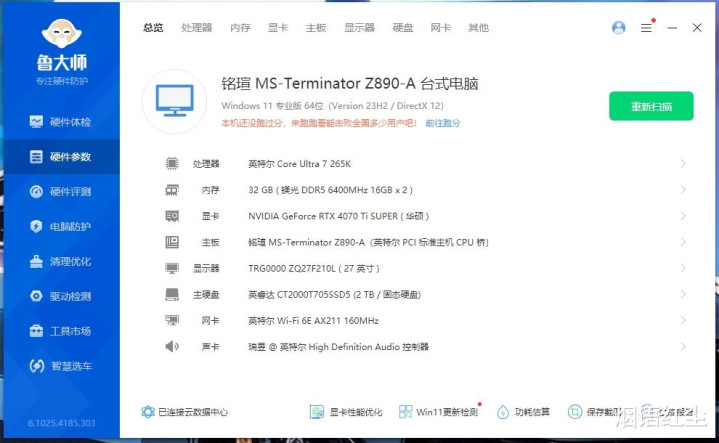Switch to the 其他 tab
719x443 pixels.
point(478,28)
